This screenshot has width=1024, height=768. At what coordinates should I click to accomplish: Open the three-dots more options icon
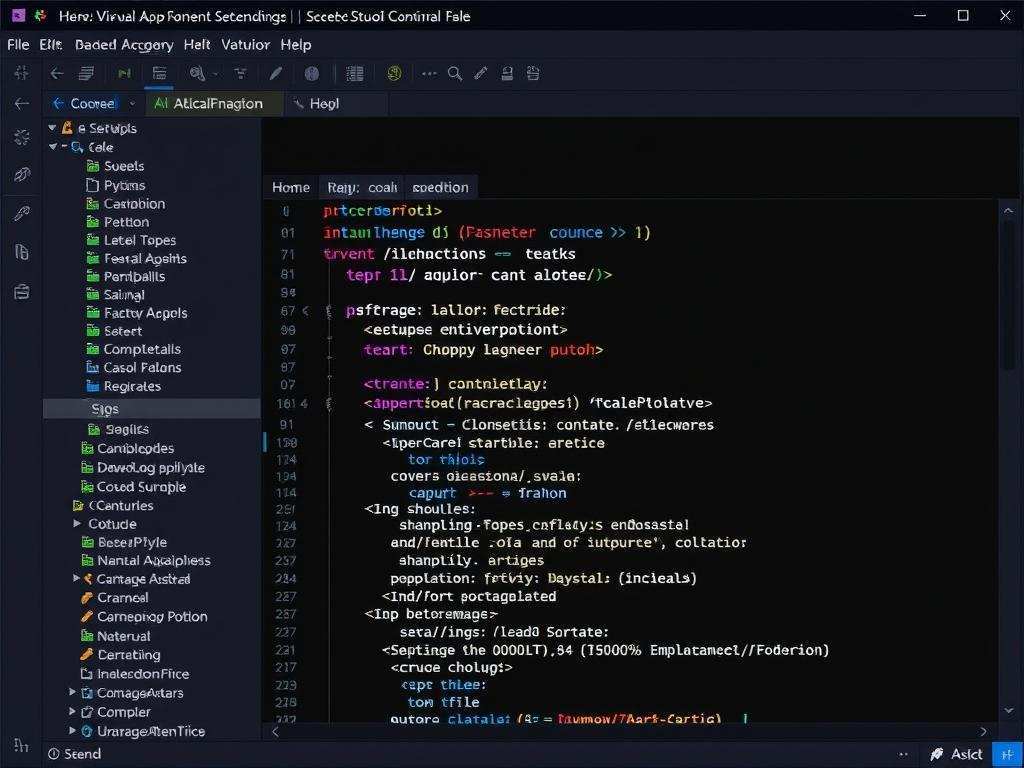tap(429, 73)
